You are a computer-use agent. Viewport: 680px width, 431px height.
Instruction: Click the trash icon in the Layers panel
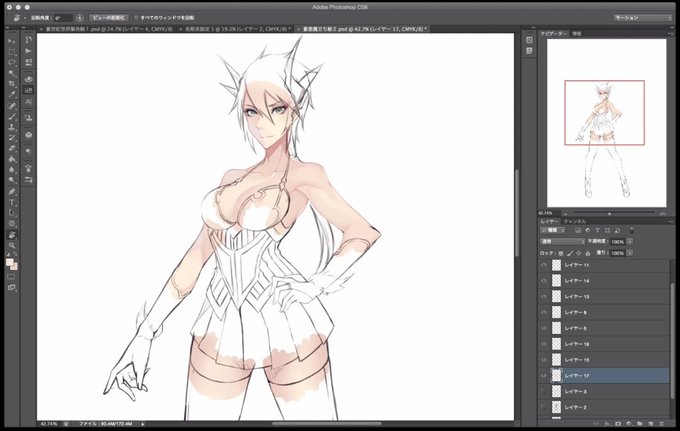pyautogui.click(x=662, y=424)
